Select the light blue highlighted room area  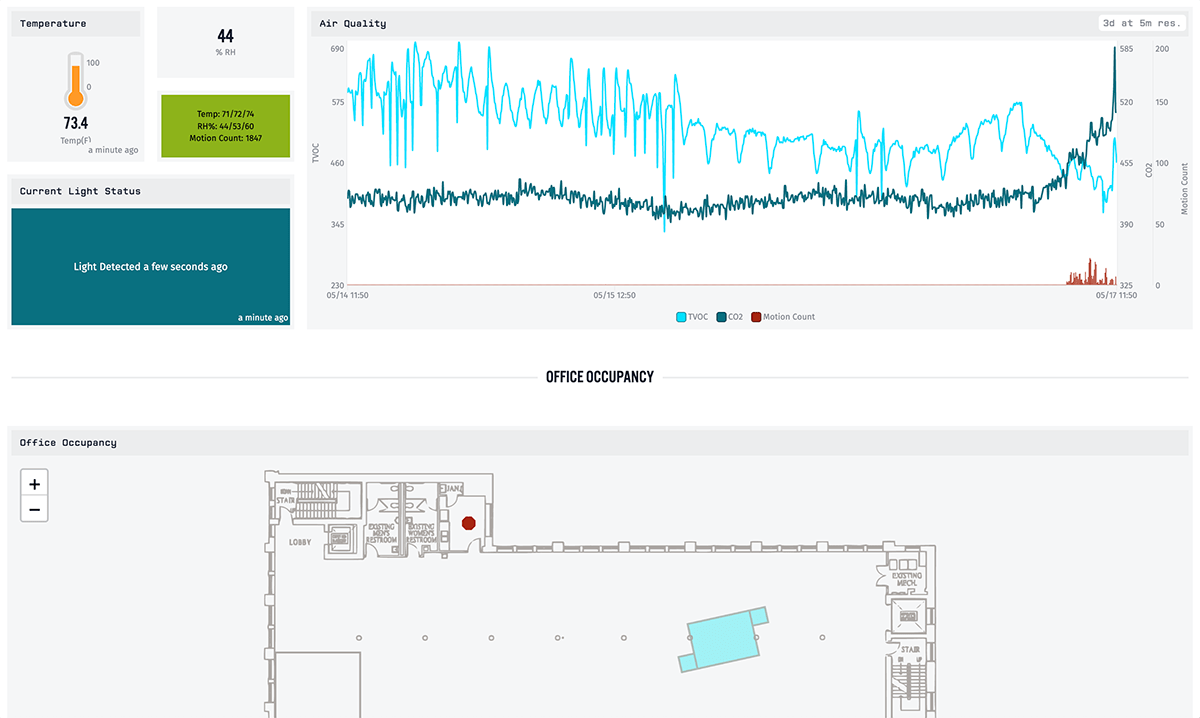click(x=724, y=638)
